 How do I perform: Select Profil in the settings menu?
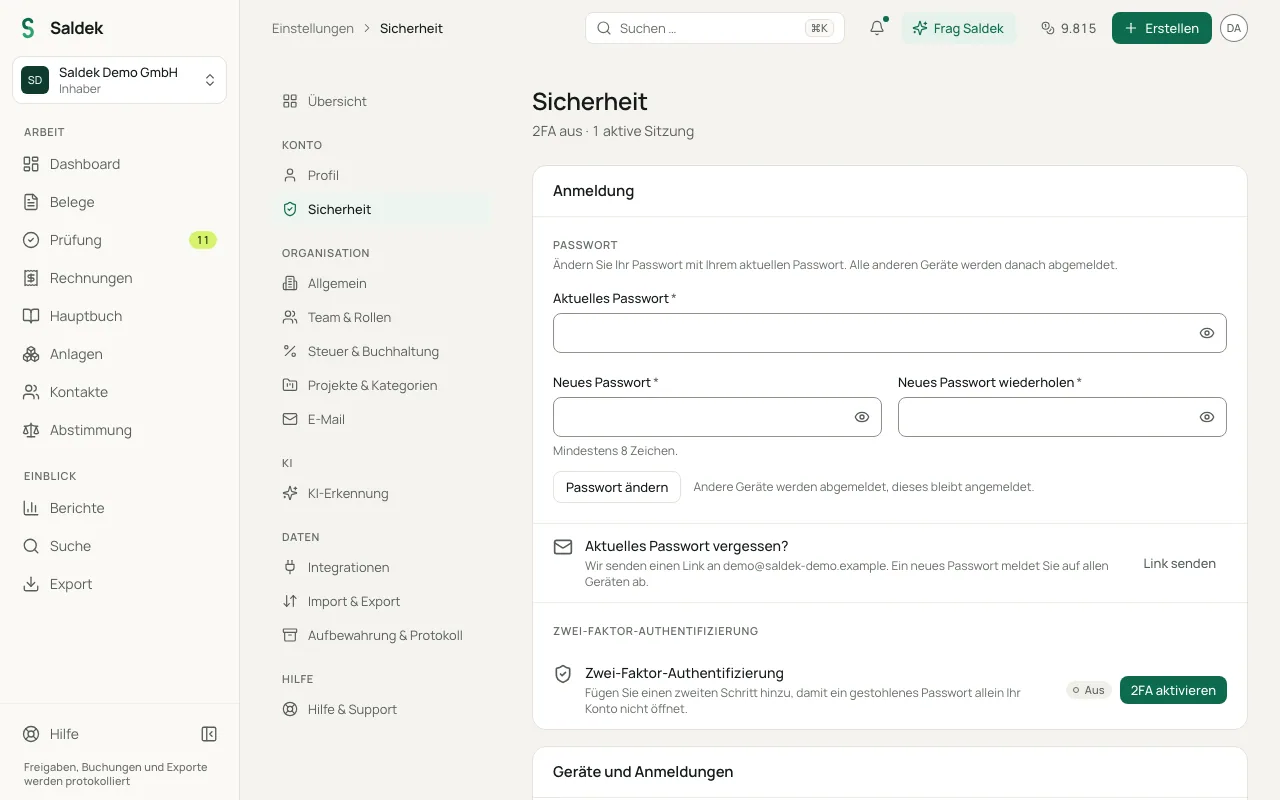[381, 175]
